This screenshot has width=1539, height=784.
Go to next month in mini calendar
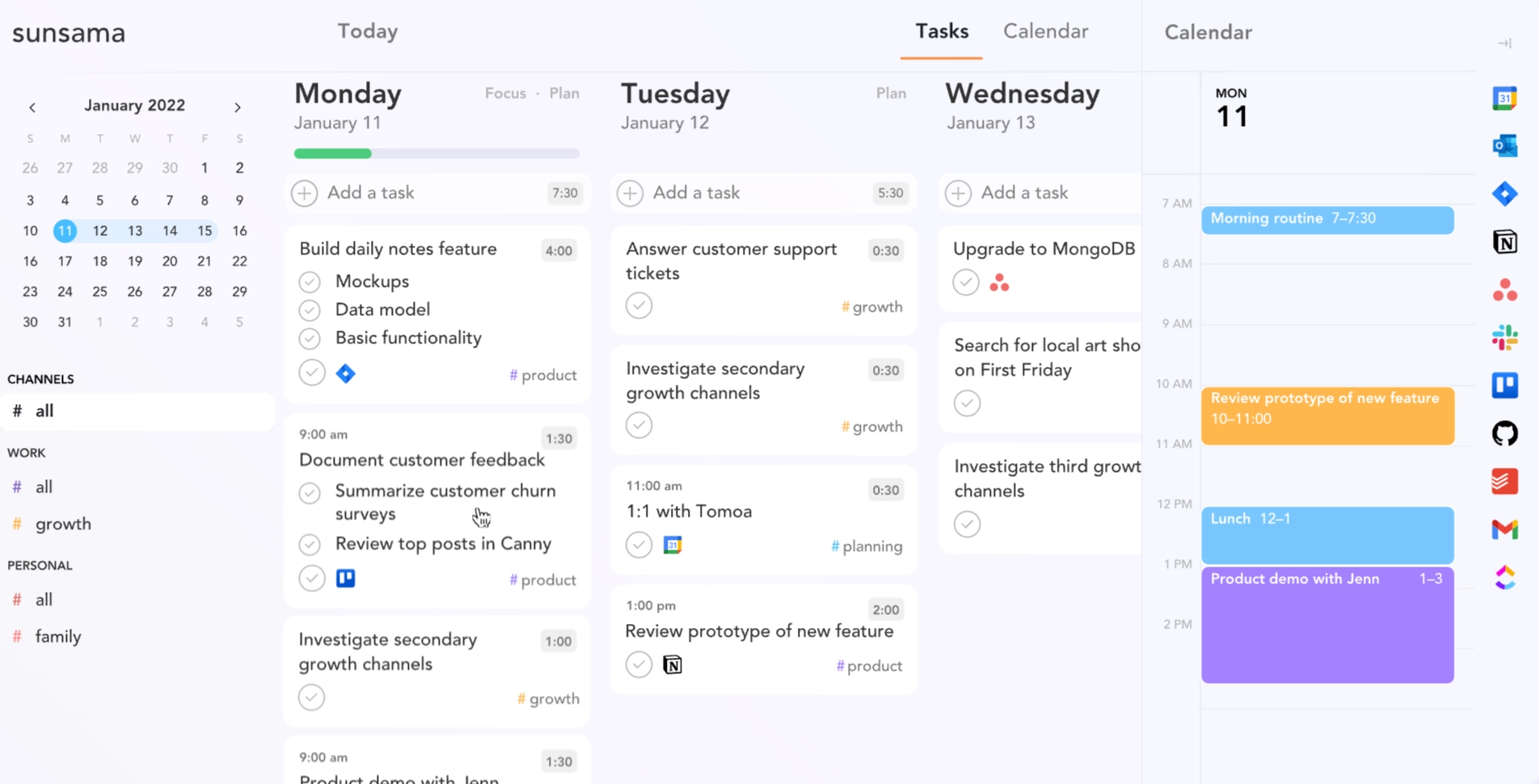238,107
